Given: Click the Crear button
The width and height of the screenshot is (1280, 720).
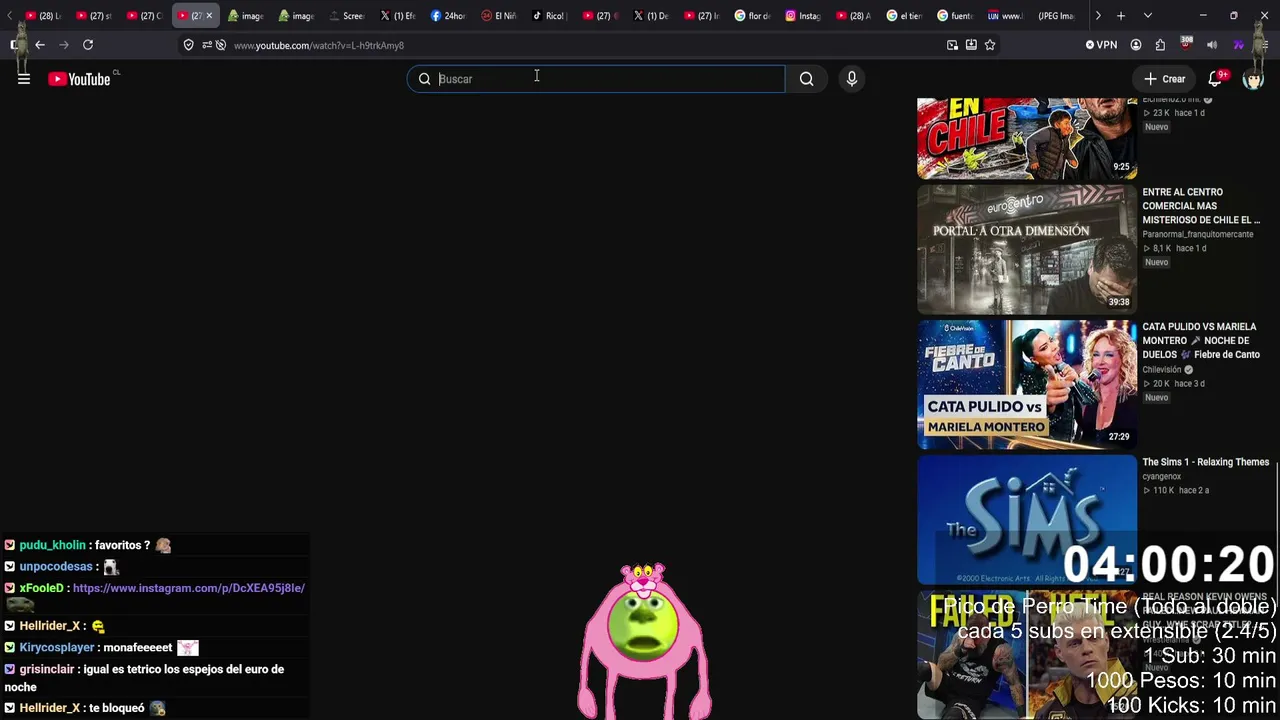Looking at the screenshot, I should tap(1165, 79).
